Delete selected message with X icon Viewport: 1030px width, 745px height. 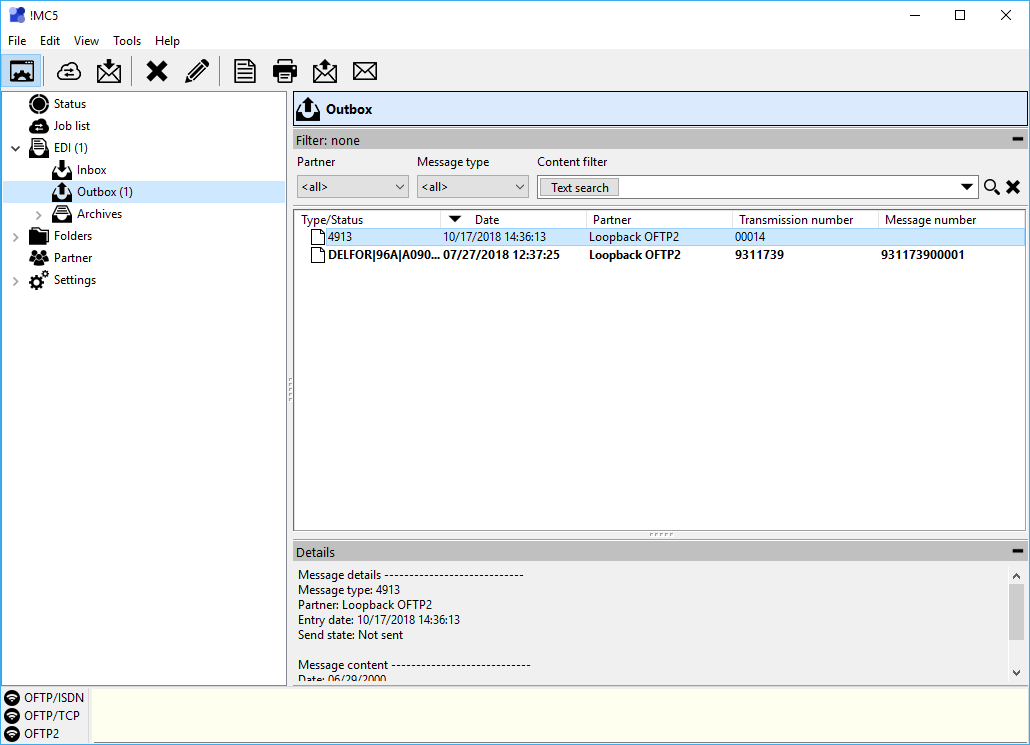(x=156, y=71)
